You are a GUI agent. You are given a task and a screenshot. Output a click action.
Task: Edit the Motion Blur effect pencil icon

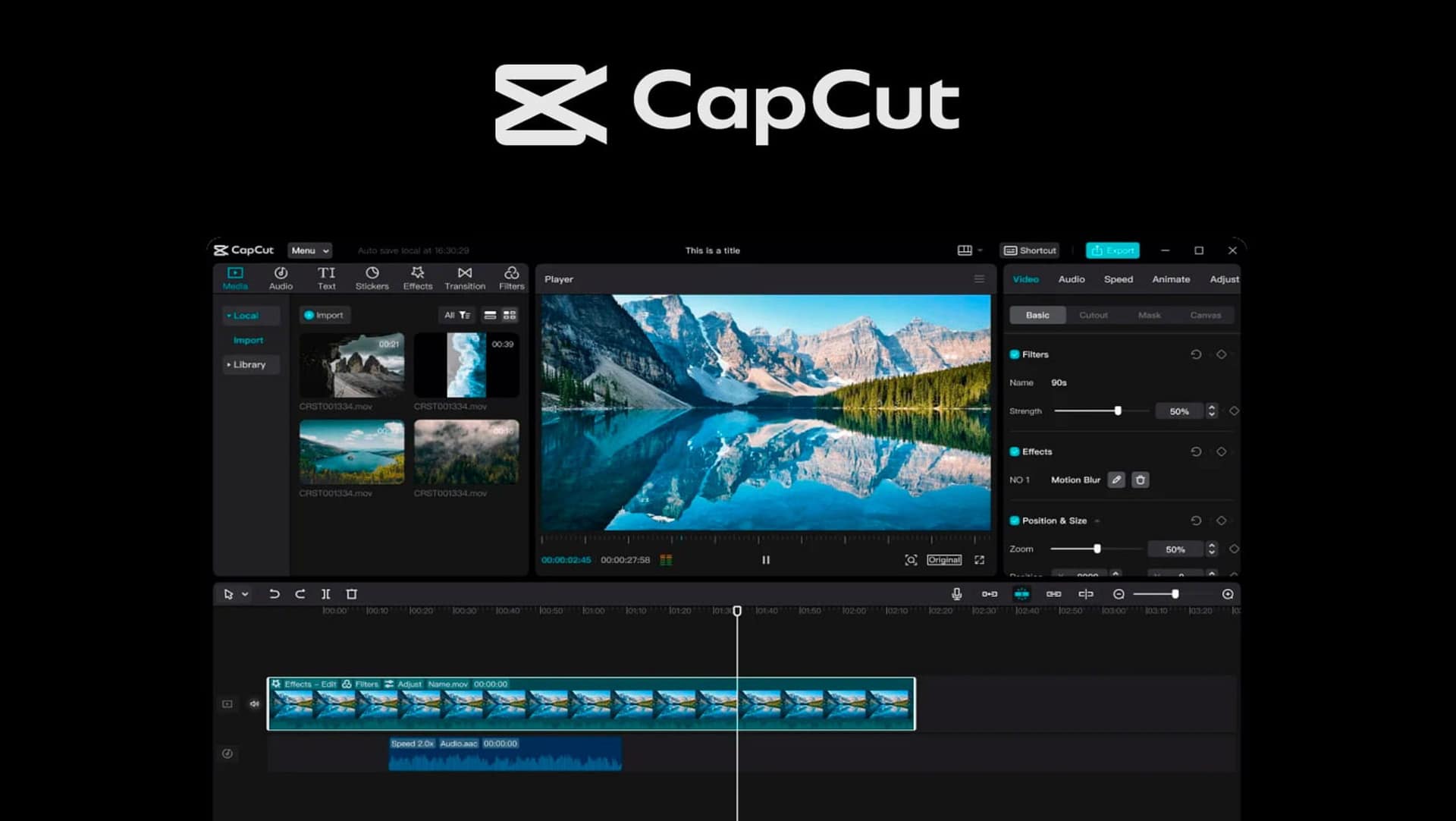pyautogui.click(x=1116, y=480)
